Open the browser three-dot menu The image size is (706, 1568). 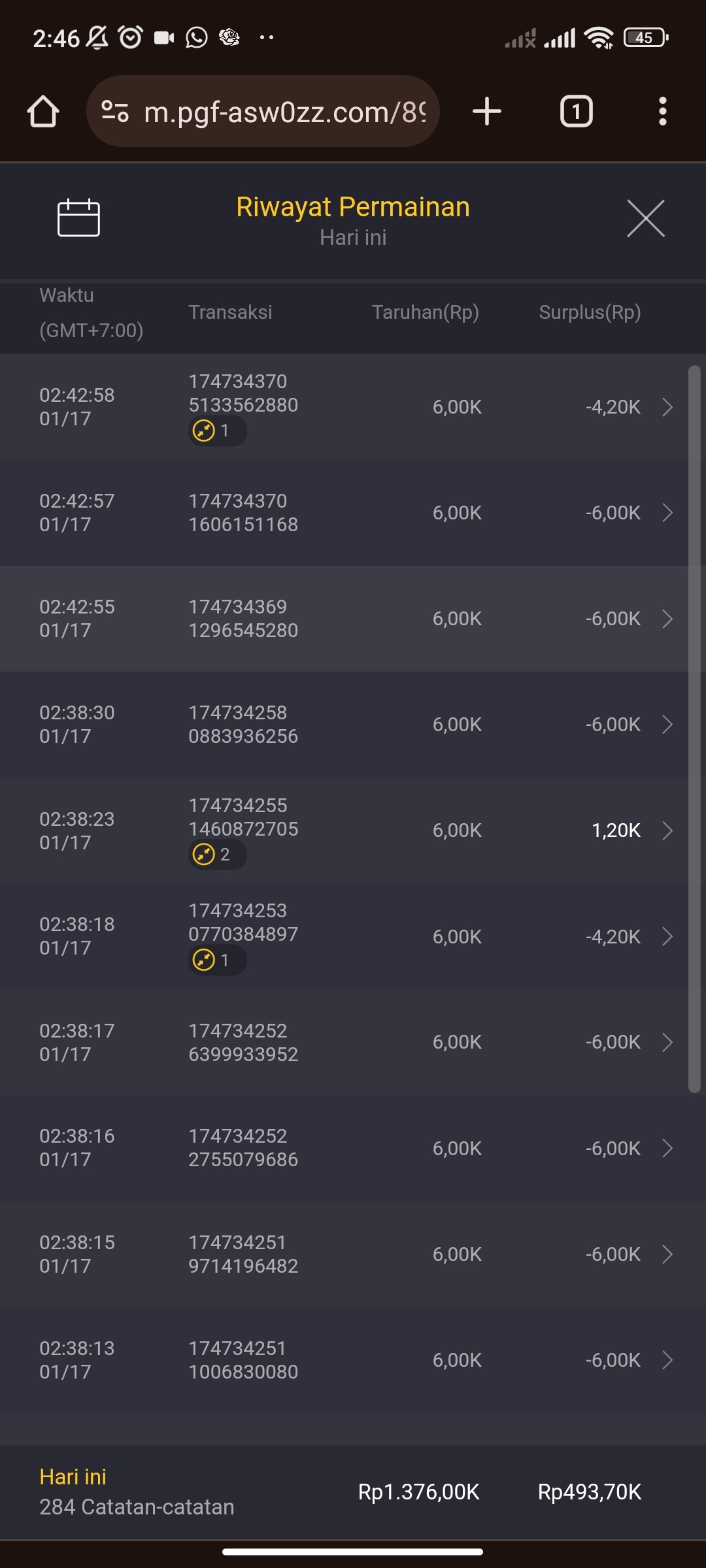tap(662, 111)
